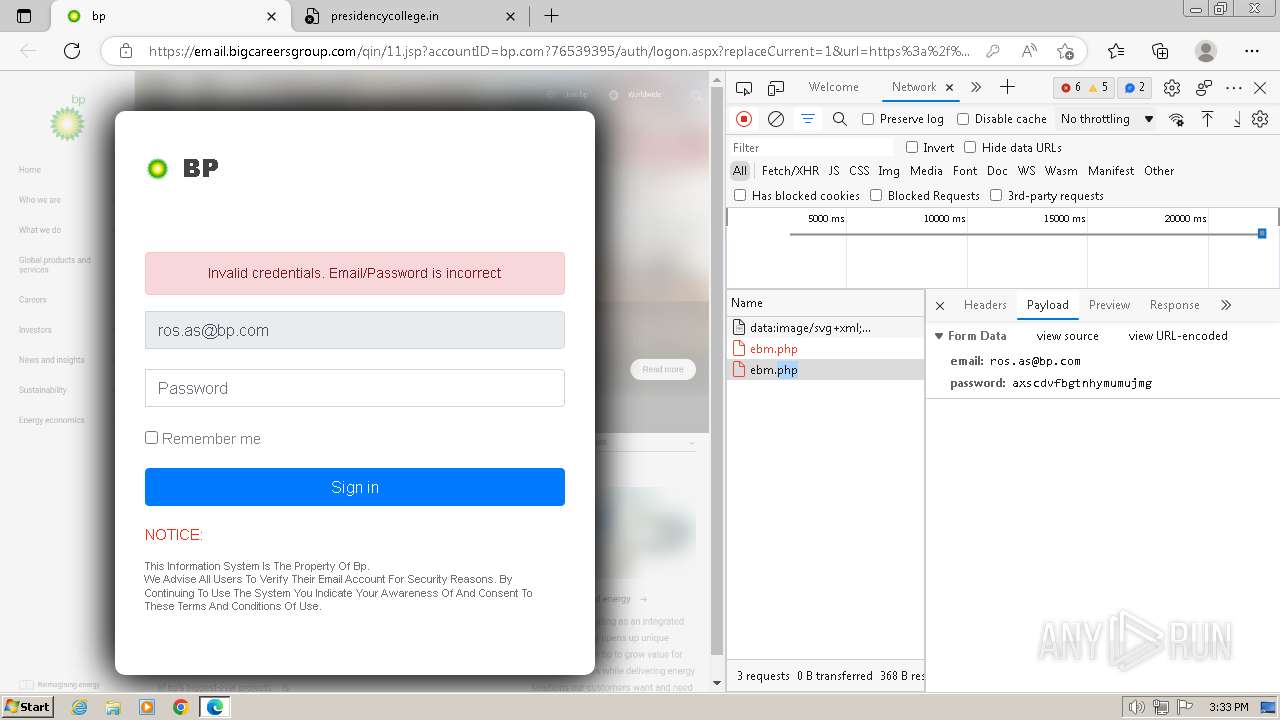Open DevTools main settings gear

pyautogui.click(x=1172, y=88)
